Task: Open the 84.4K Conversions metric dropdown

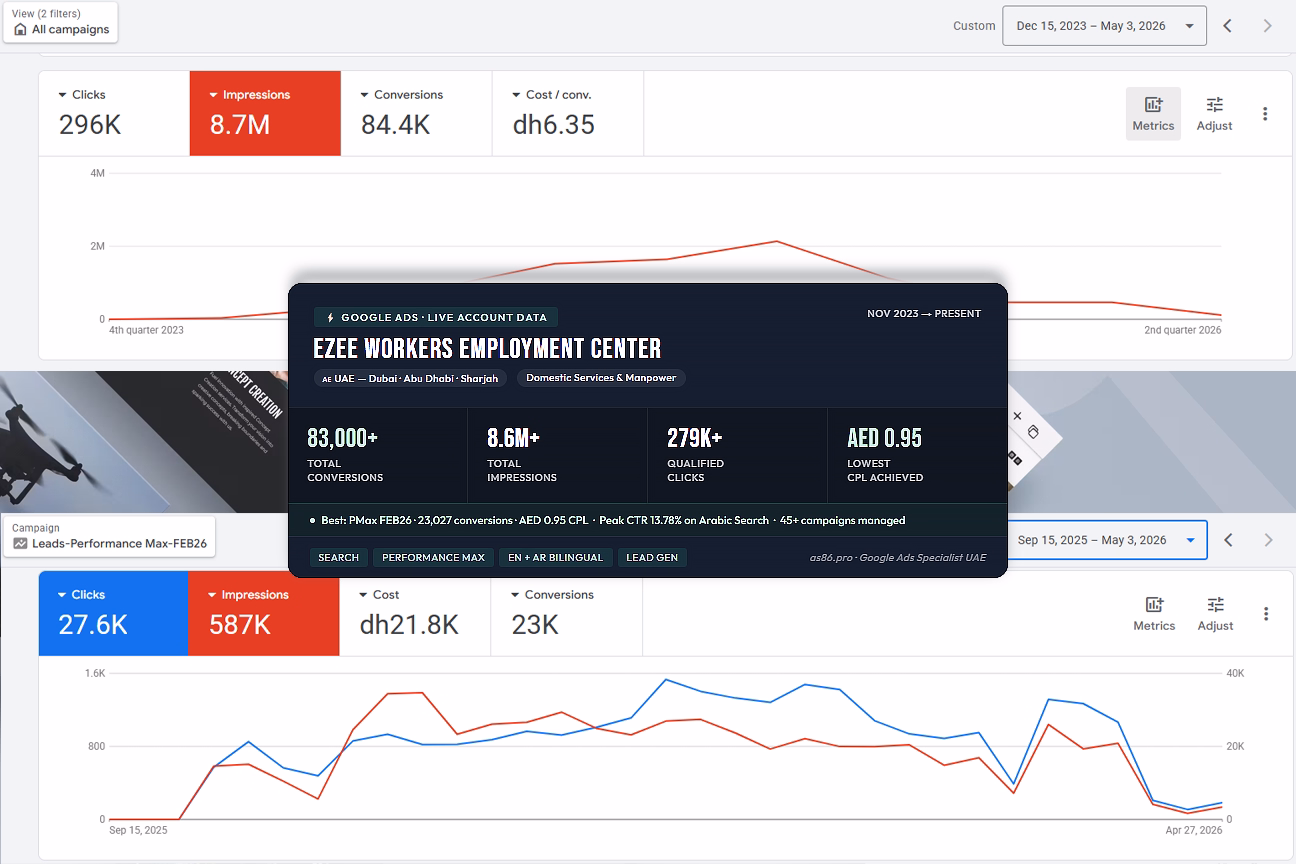Action: (416, 113)
